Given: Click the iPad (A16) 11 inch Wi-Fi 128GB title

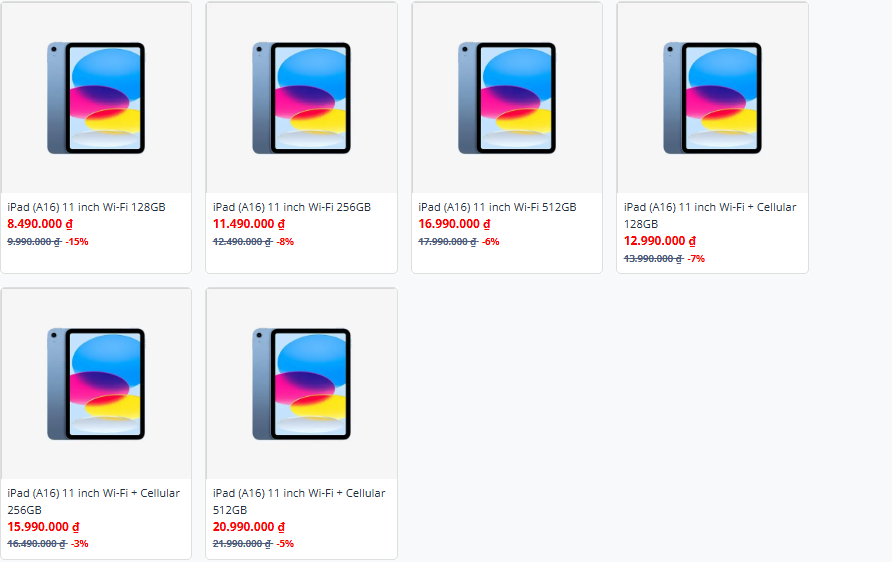Looking at the screenshot, I should 86,207.
